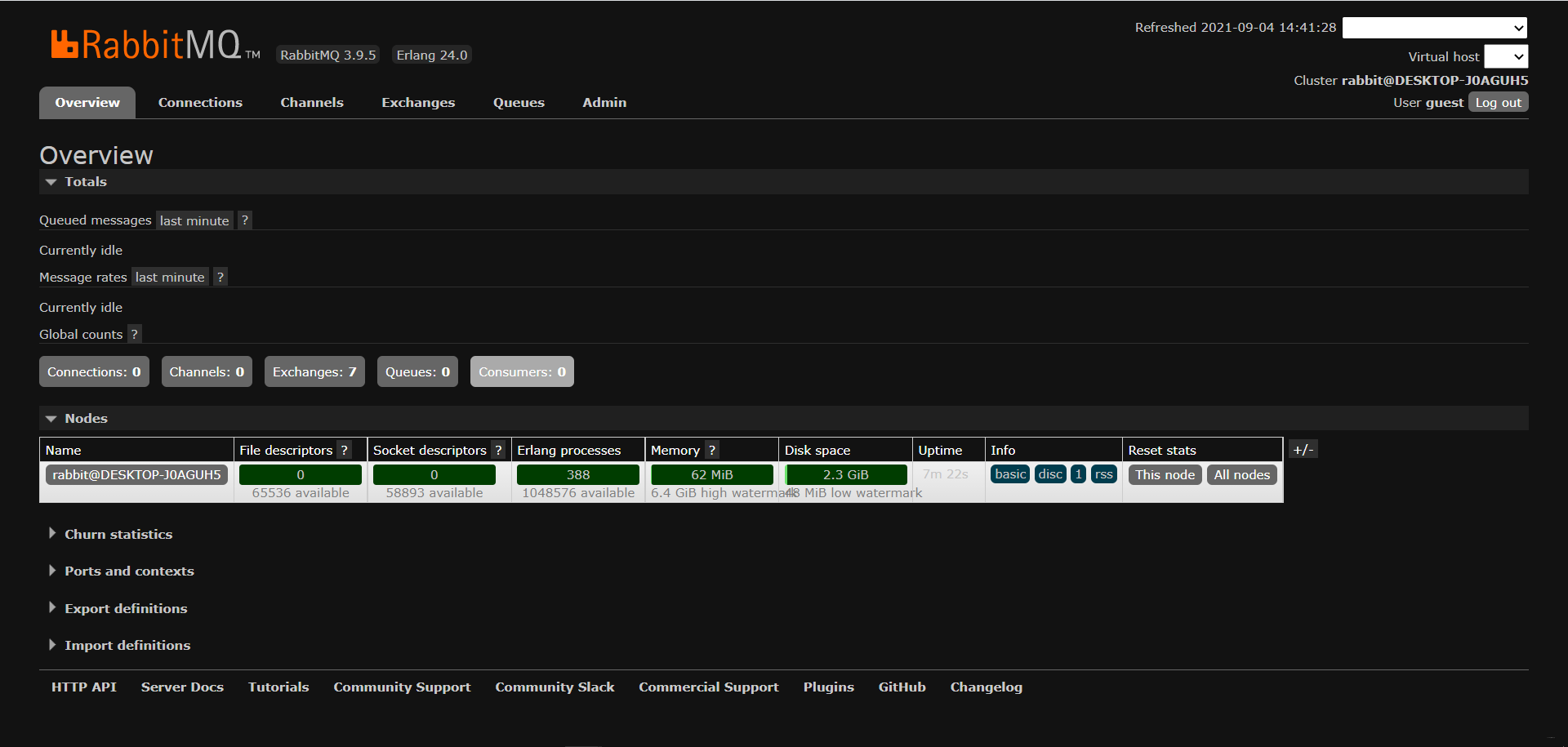Click the basic info tag
The width and height of the screenshot is (1568, 747).
pos(1010,474)
